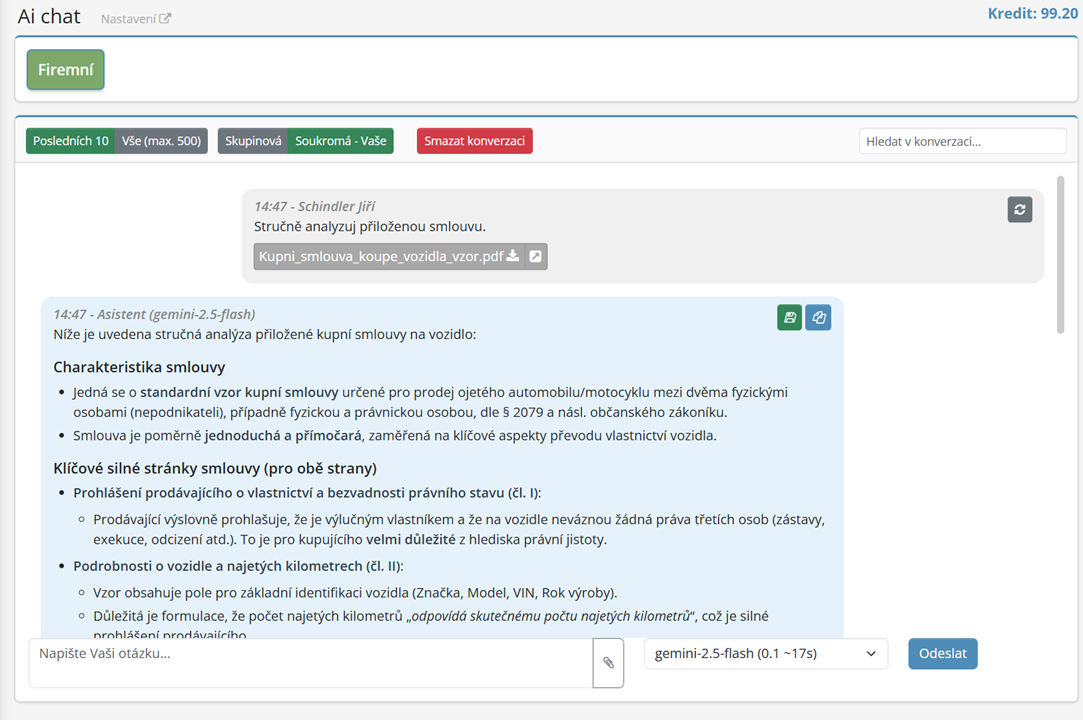The width and height of the screenshot is (1083, 720).
Task: Open the attached PDF in new window icon
Action: [536, 257]
